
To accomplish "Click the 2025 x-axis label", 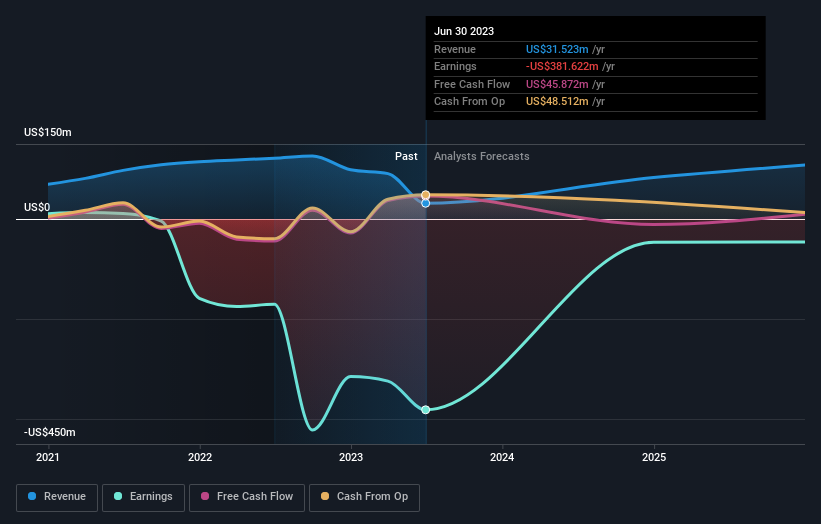I will tap(654, 457).
